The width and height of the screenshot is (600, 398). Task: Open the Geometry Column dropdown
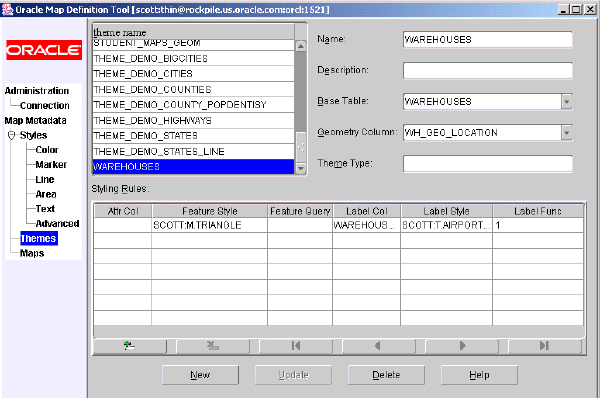click(x=567, y=132)
